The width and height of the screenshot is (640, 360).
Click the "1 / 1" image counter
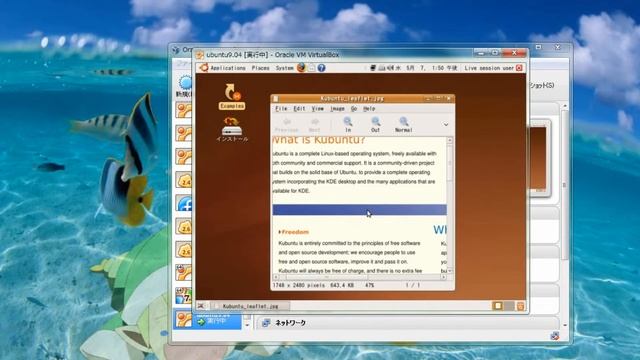tap(412, 285)
